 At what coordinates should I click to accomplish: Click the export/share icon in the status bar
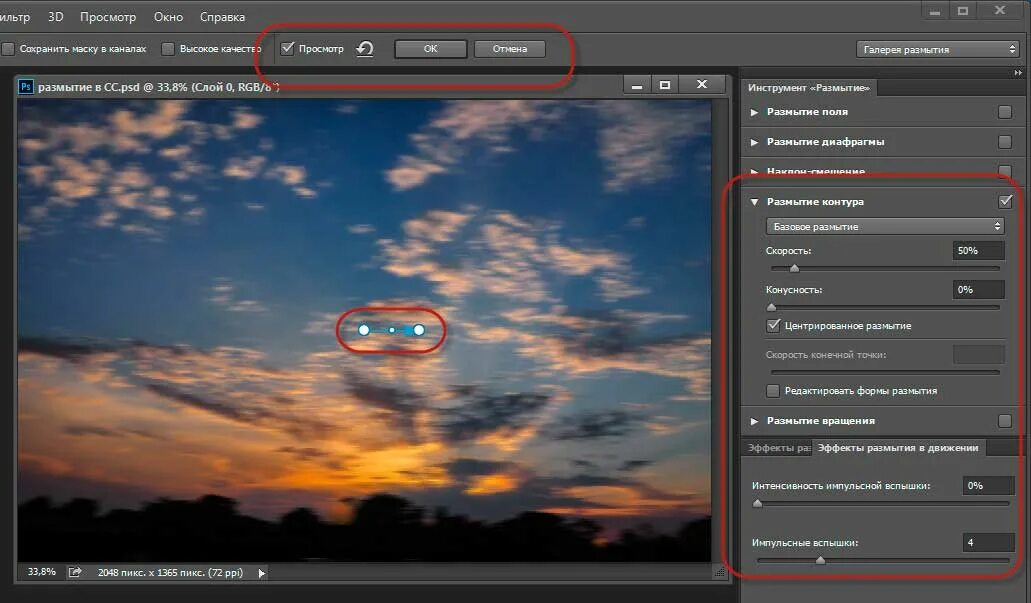[x=75, y=572]
